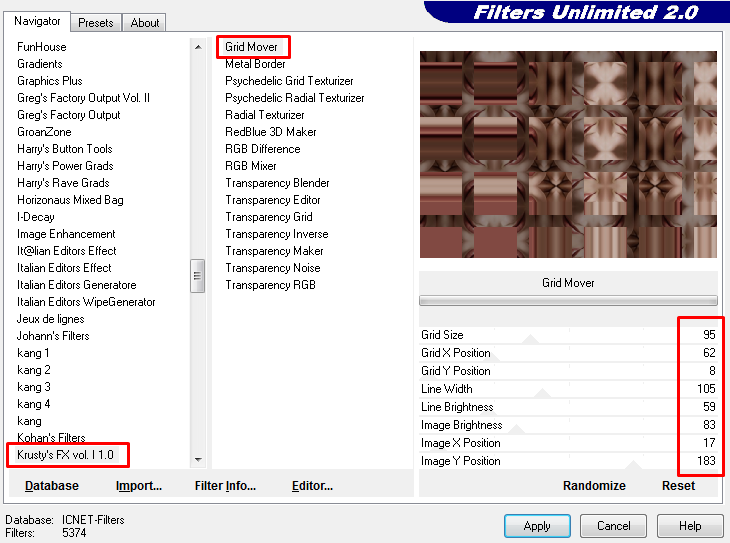Open the Database menu button
The width and height of the screenshot is (730, 543).
(52, 486)
